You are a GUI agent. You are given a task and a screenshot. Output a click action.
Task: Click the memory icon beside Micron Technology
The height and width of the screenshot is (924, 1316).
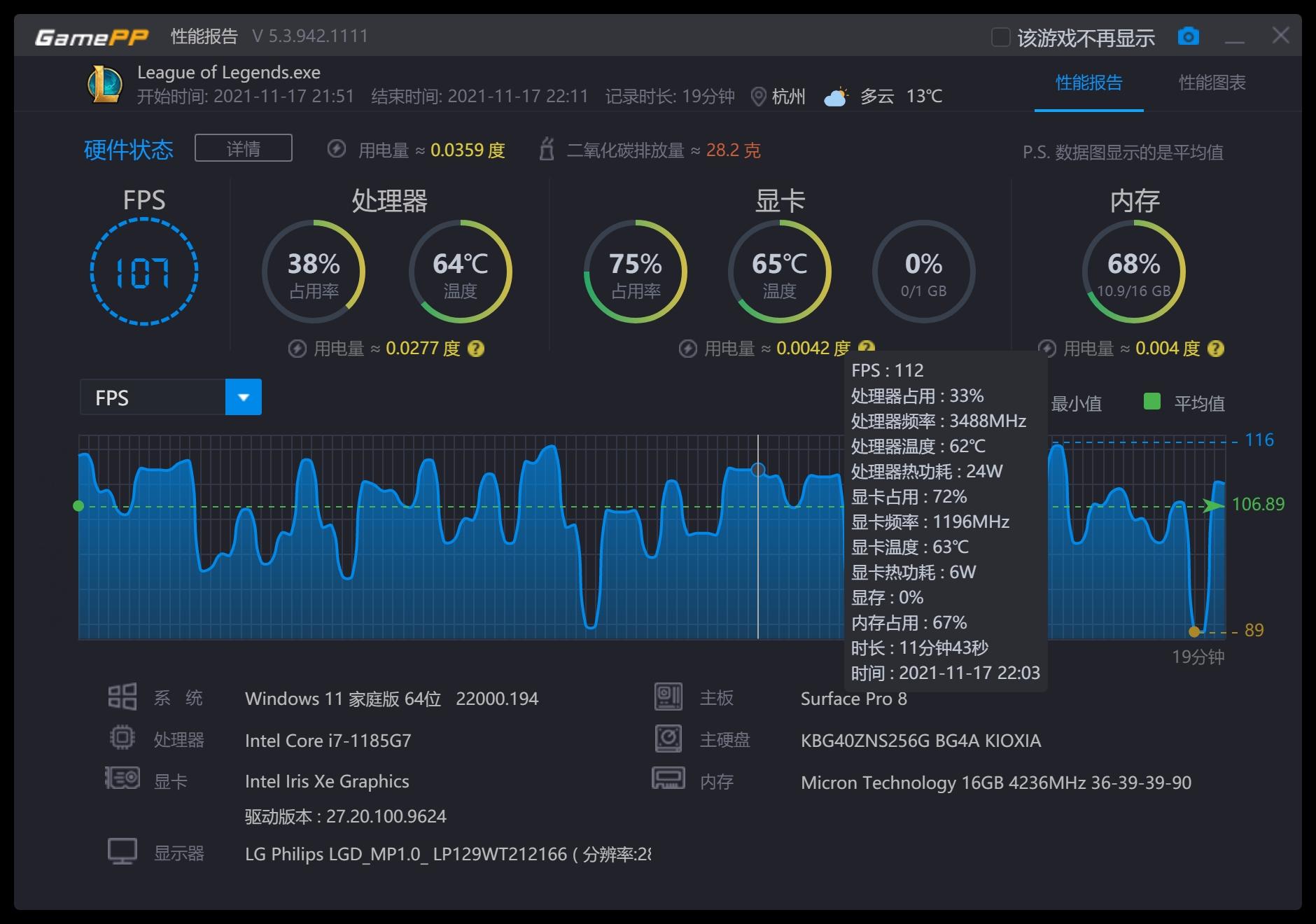pos(670,778)
